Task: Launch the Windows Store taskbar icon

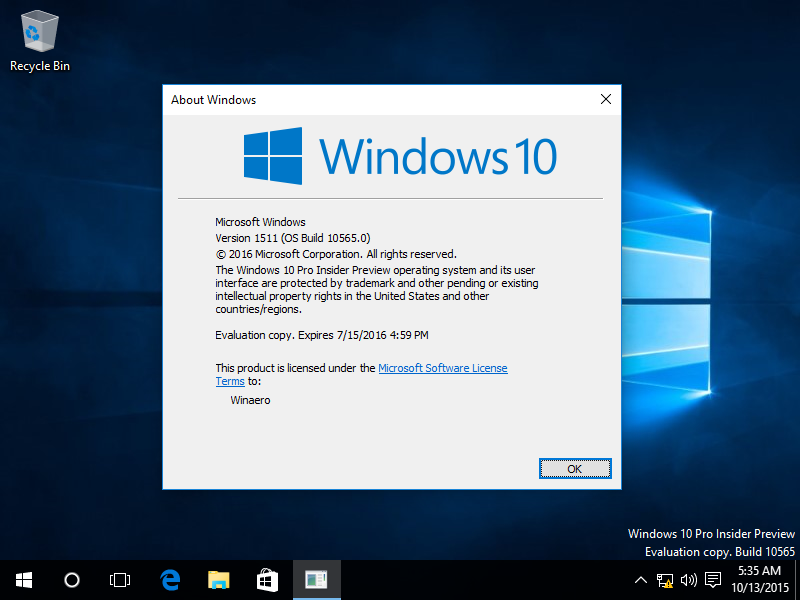Action: [x=267, y=580]
